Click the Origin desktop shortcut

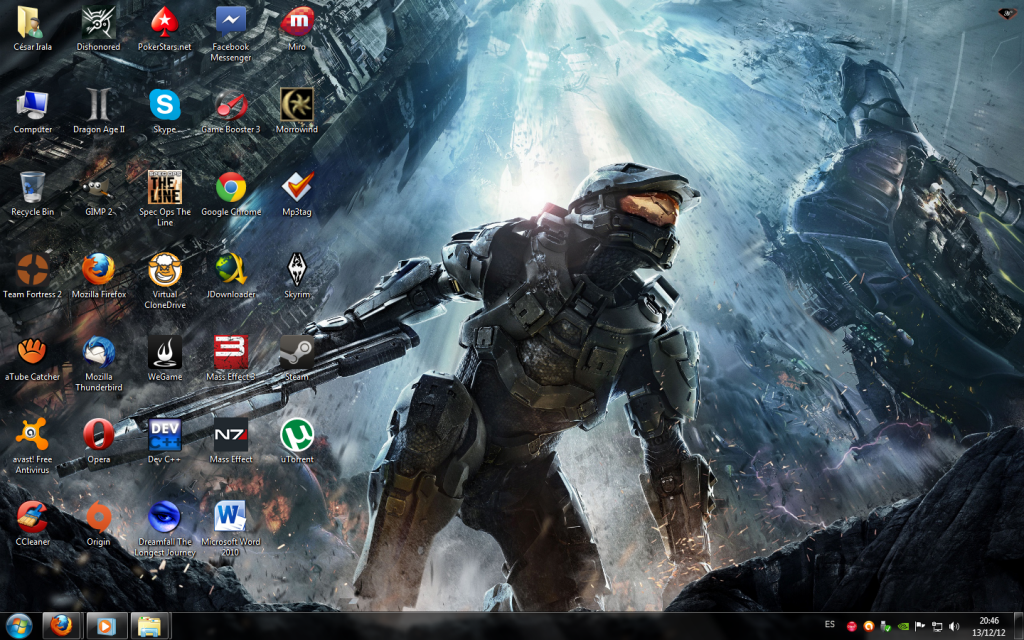(98, 517)
